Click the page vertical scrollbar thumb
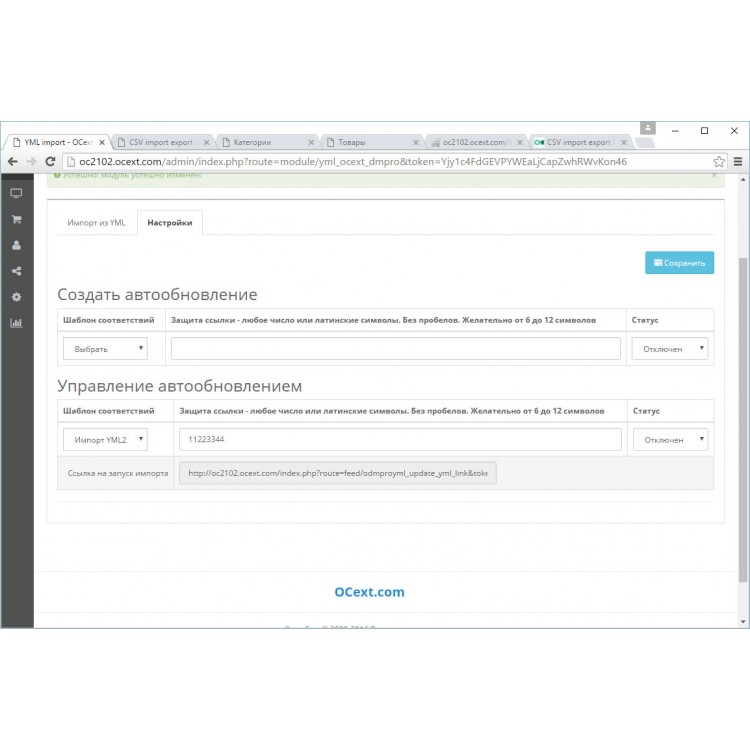Viewport: 750px width, 750px height. 742,420
